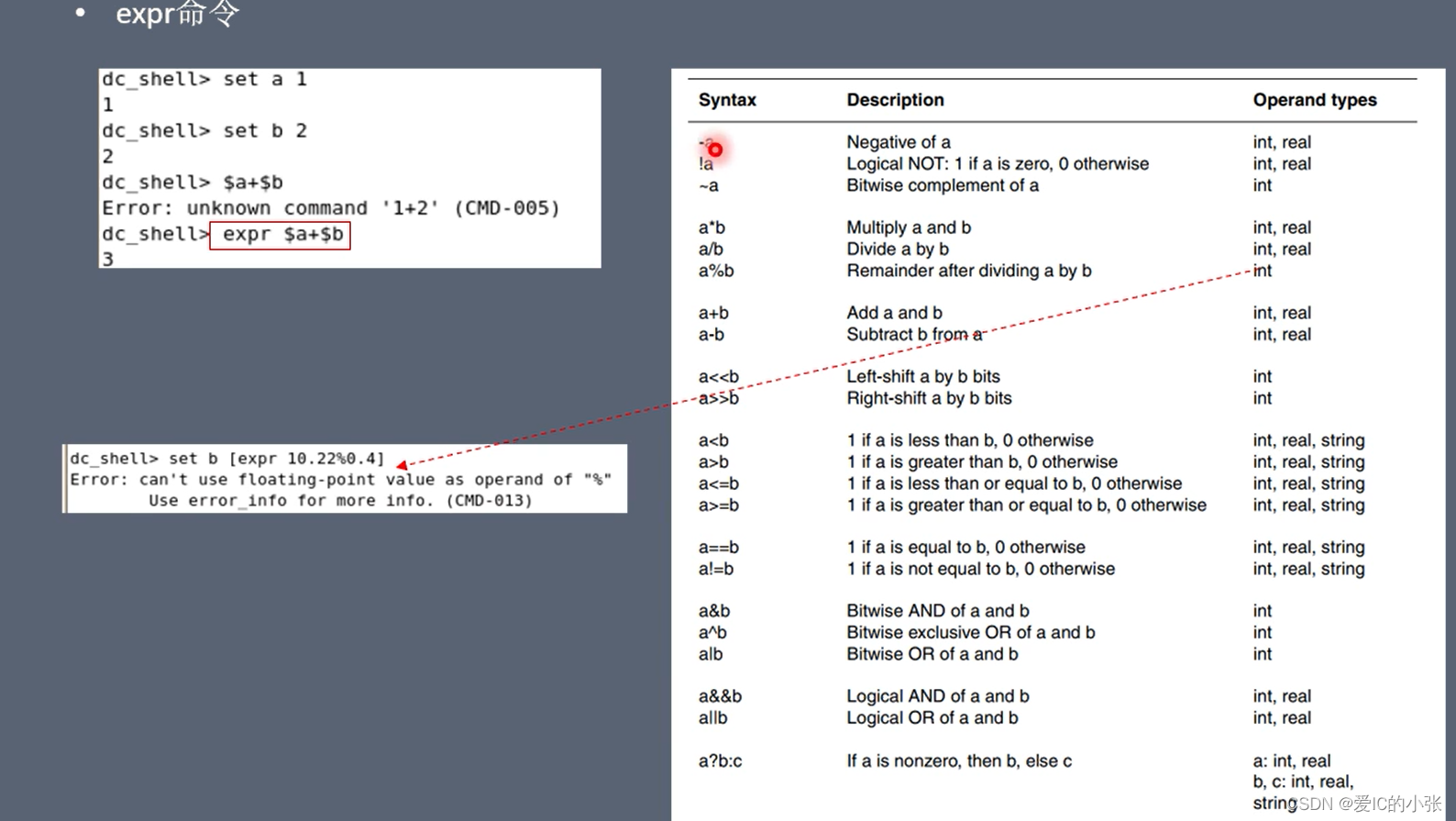Screen dimensions: 1456x821
Task: Click '1 if a is equal to b' description
Action: pyautogui.click(x=965, y=548)
